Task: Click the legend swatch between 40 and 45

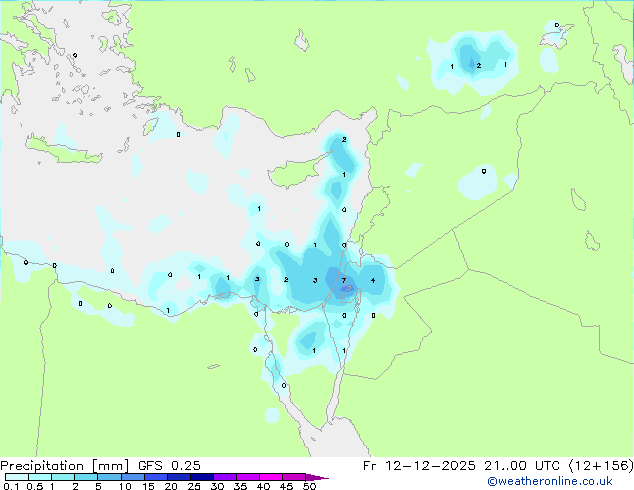Action: (271, 477)
